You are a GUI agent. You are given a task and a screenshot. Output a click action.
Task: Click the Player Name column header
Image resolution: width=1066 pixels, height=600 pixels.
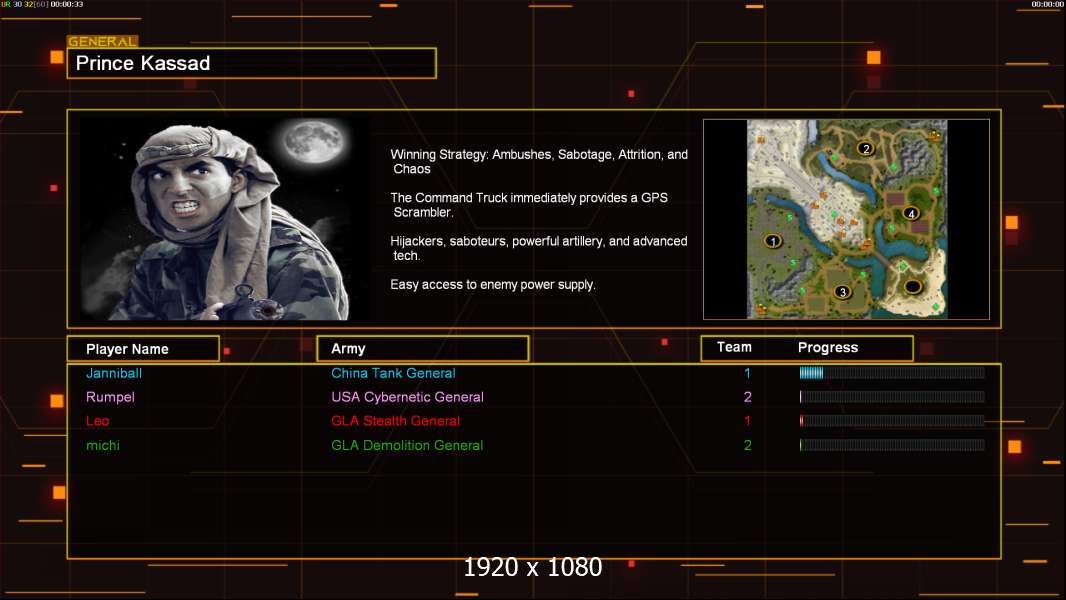(x=143, y=349)
